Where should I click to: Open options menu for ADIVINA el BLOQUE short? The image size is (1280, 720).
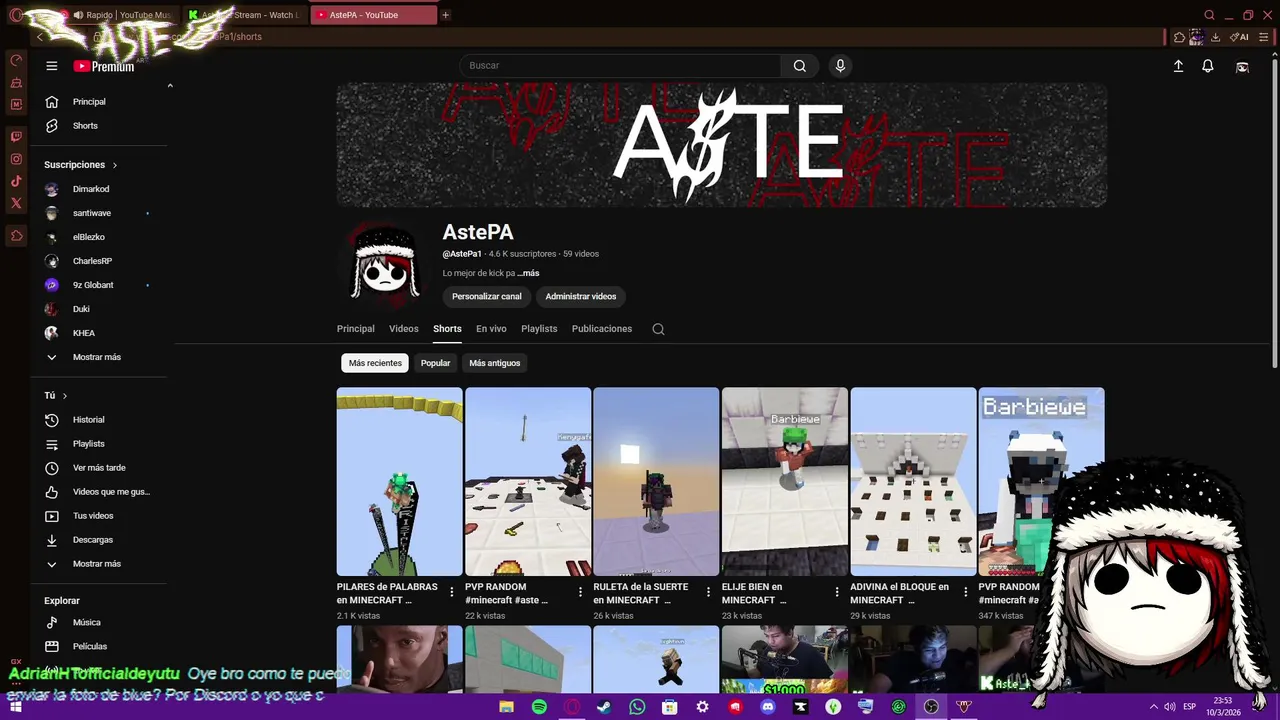[966, 592]
